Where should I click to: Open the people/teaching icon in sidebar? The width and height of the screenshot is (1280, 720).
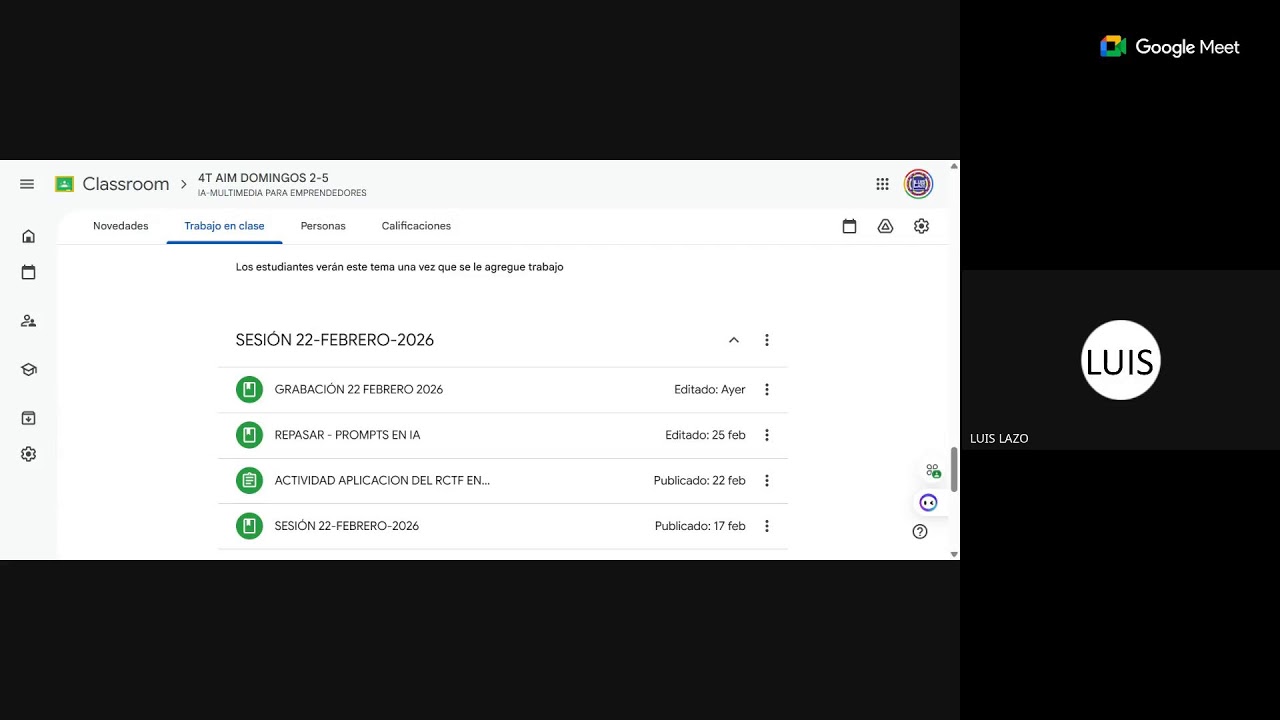28,321
